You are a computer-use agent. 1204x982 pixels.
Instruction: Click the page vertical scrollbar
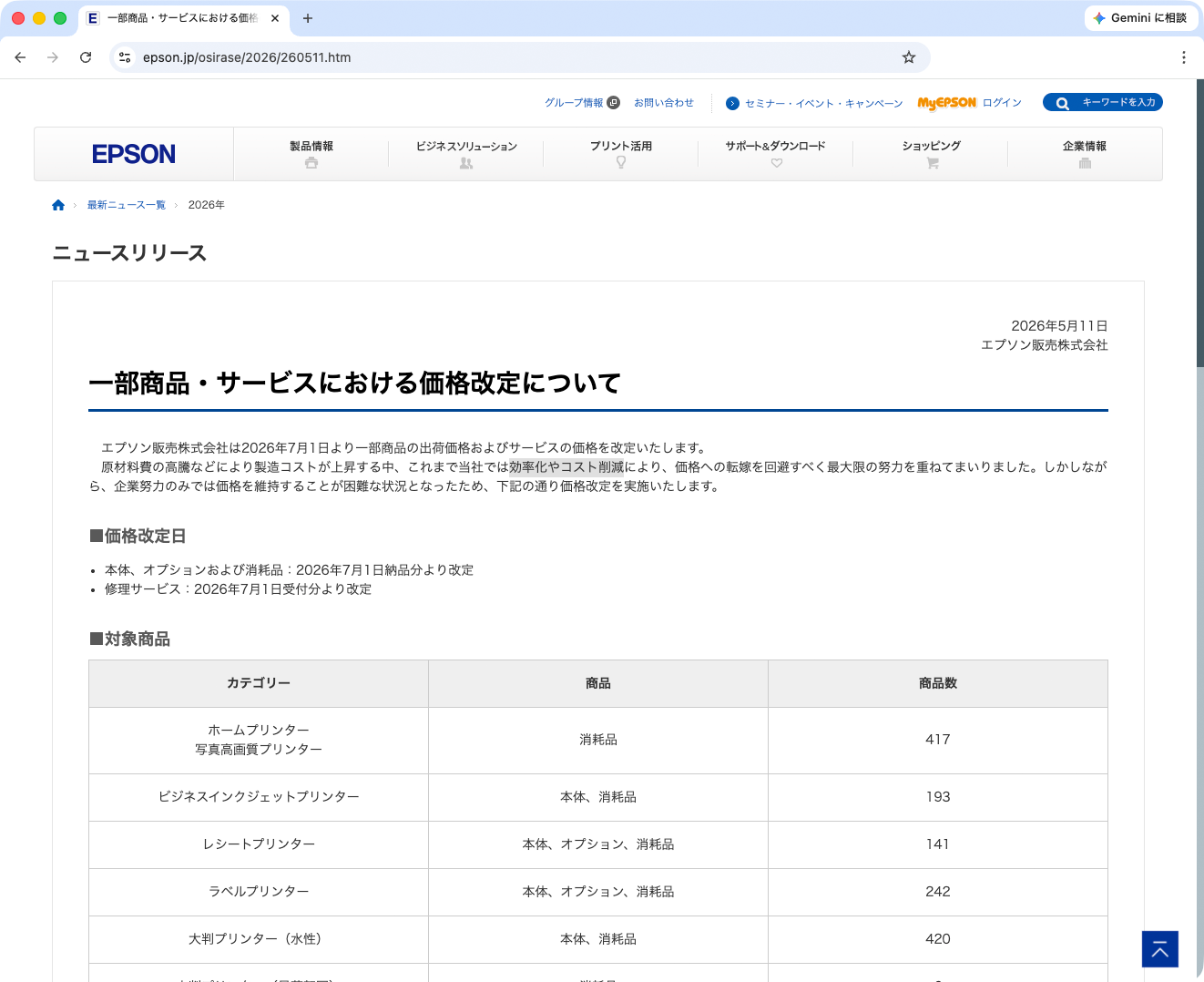1200,223
